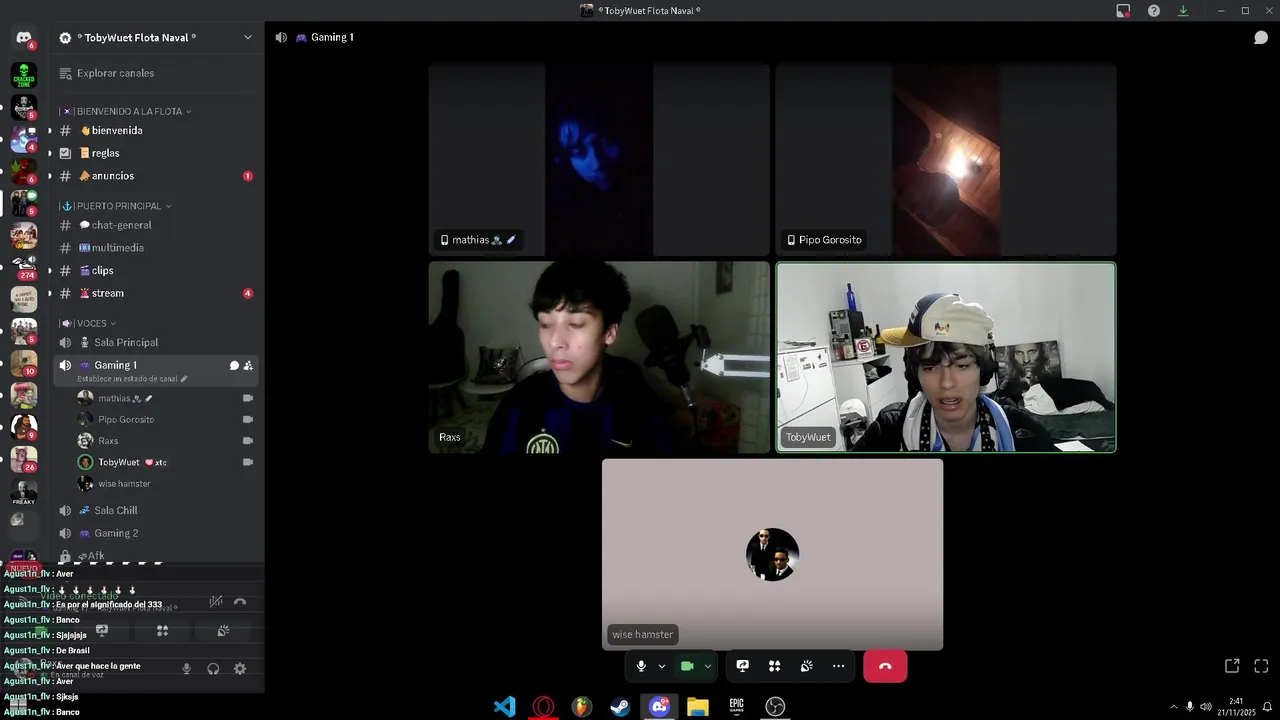Open Gaming 1 channel chat icon in sidebar

pyautogui.click(x=234, y=365)
